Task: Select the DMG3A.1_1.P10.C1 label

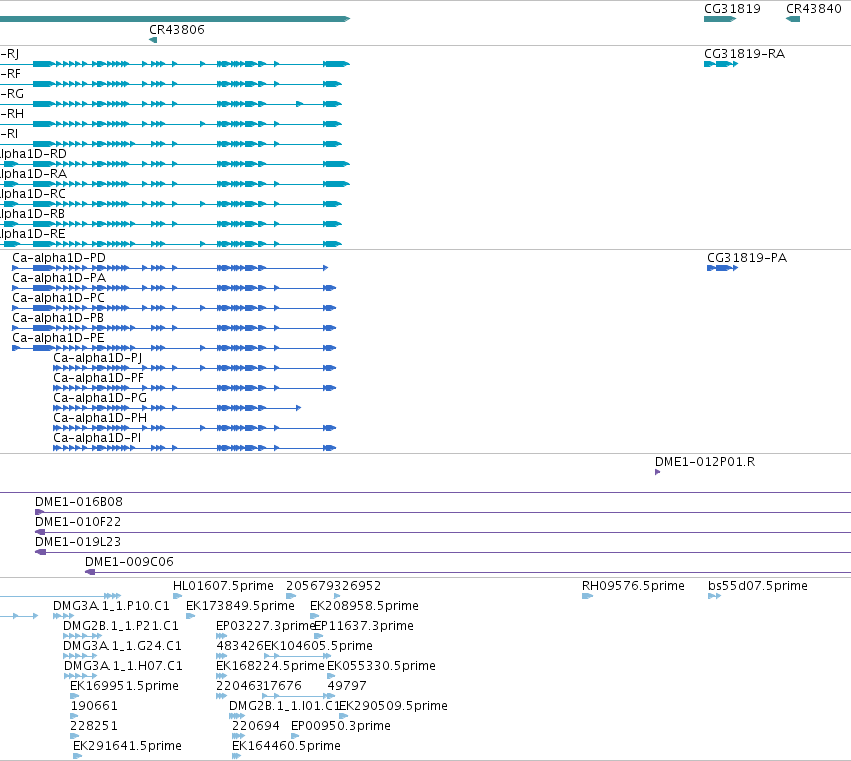Action: (x=111, y=606)
